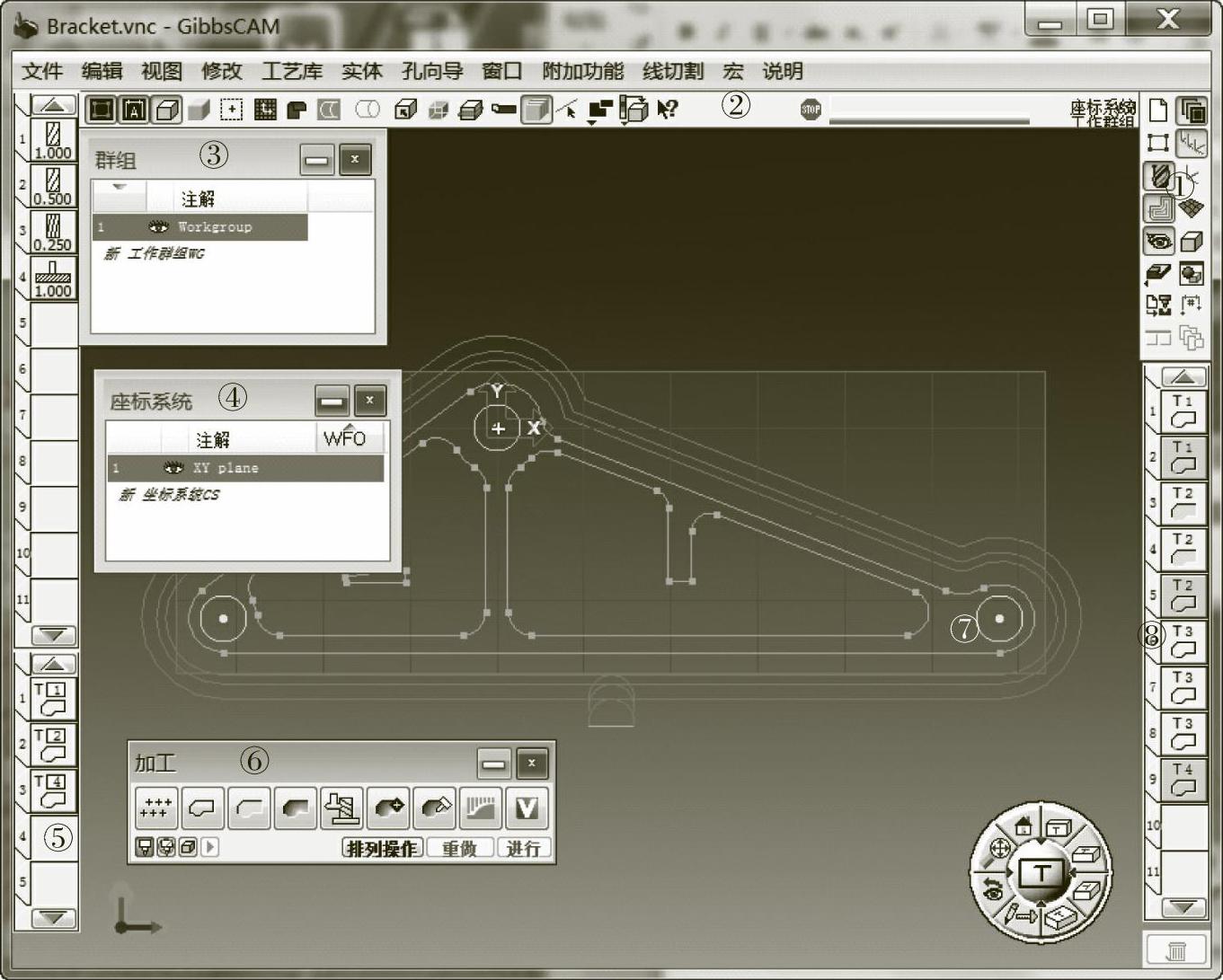Viewport: 1223px width, 980px height.
Task: Toggle the pressed layered-box toolbar icon
Action: coord(536,110)
